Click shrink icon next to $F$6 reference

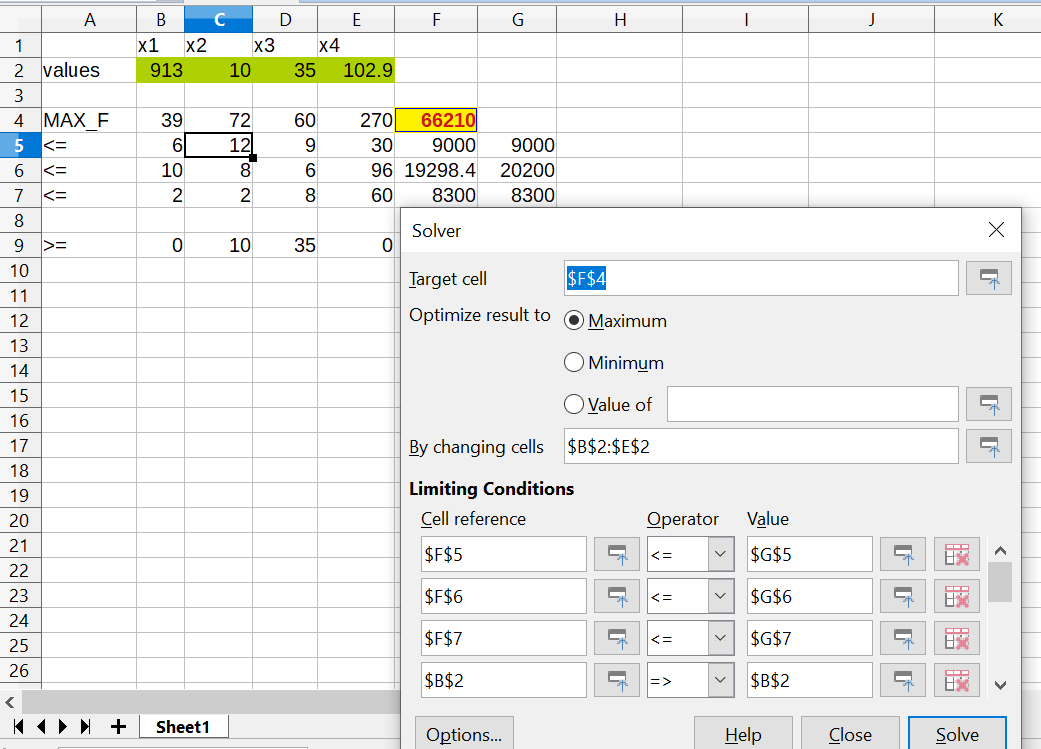click(x=617, y=596)
